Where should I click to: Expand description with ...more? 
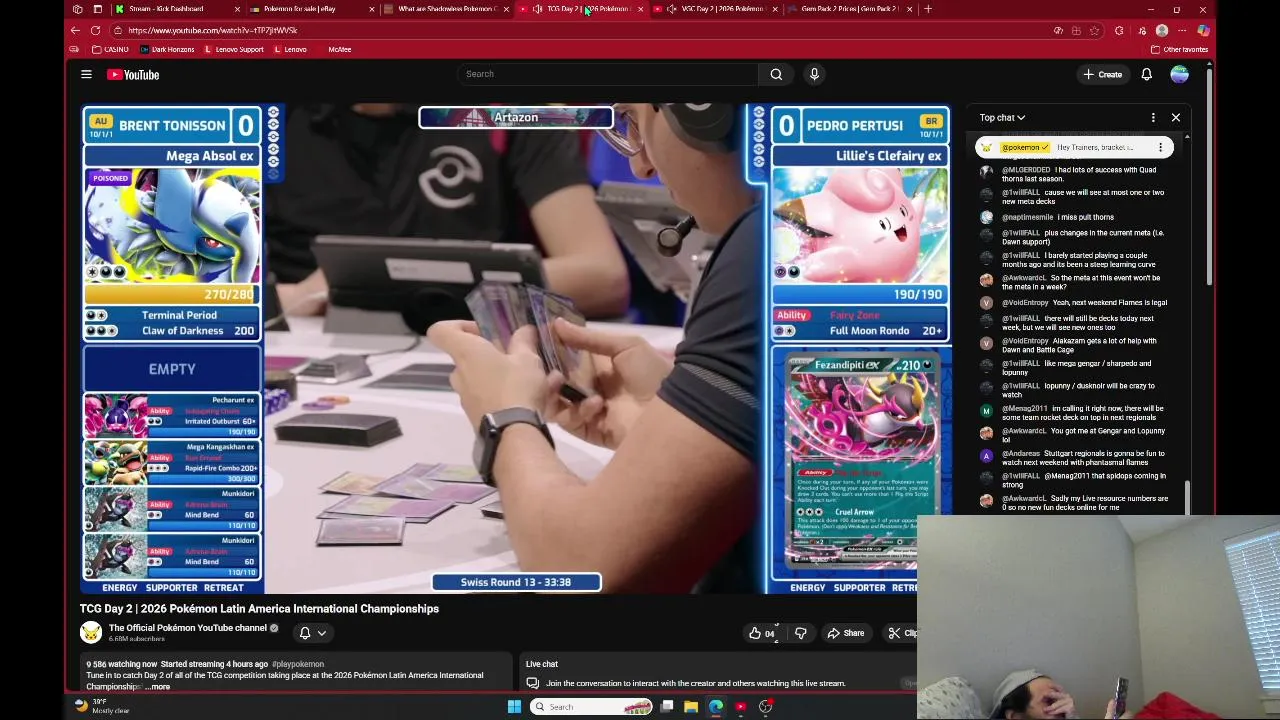click(x=157, y=687)
